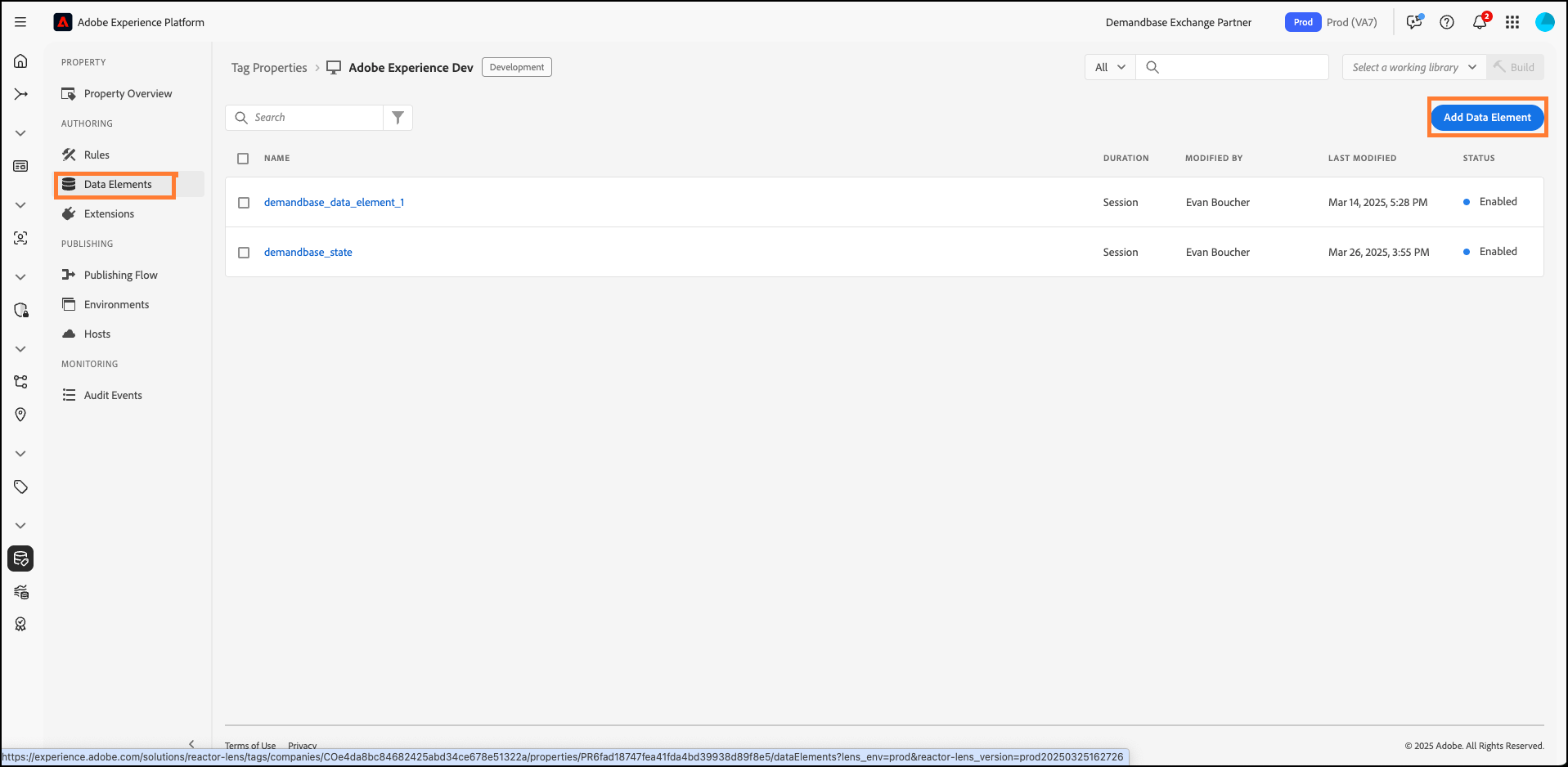Check the demandbase_data_element_1 checkbox
The width and height of the screenshot is (1568, 767).
click(x=244, y=203)
